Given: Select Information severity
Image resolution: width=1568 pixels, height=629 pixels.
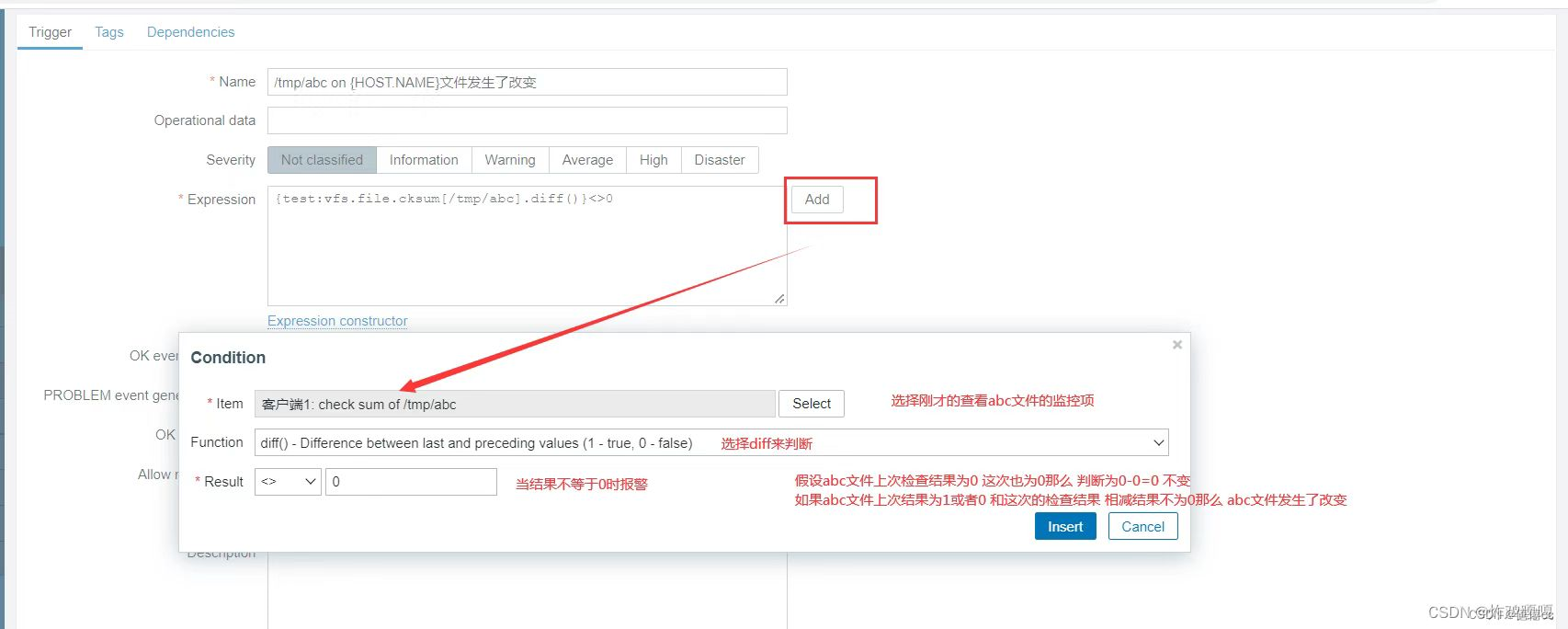Looking at the screenshot, I should tap(424, 160).
